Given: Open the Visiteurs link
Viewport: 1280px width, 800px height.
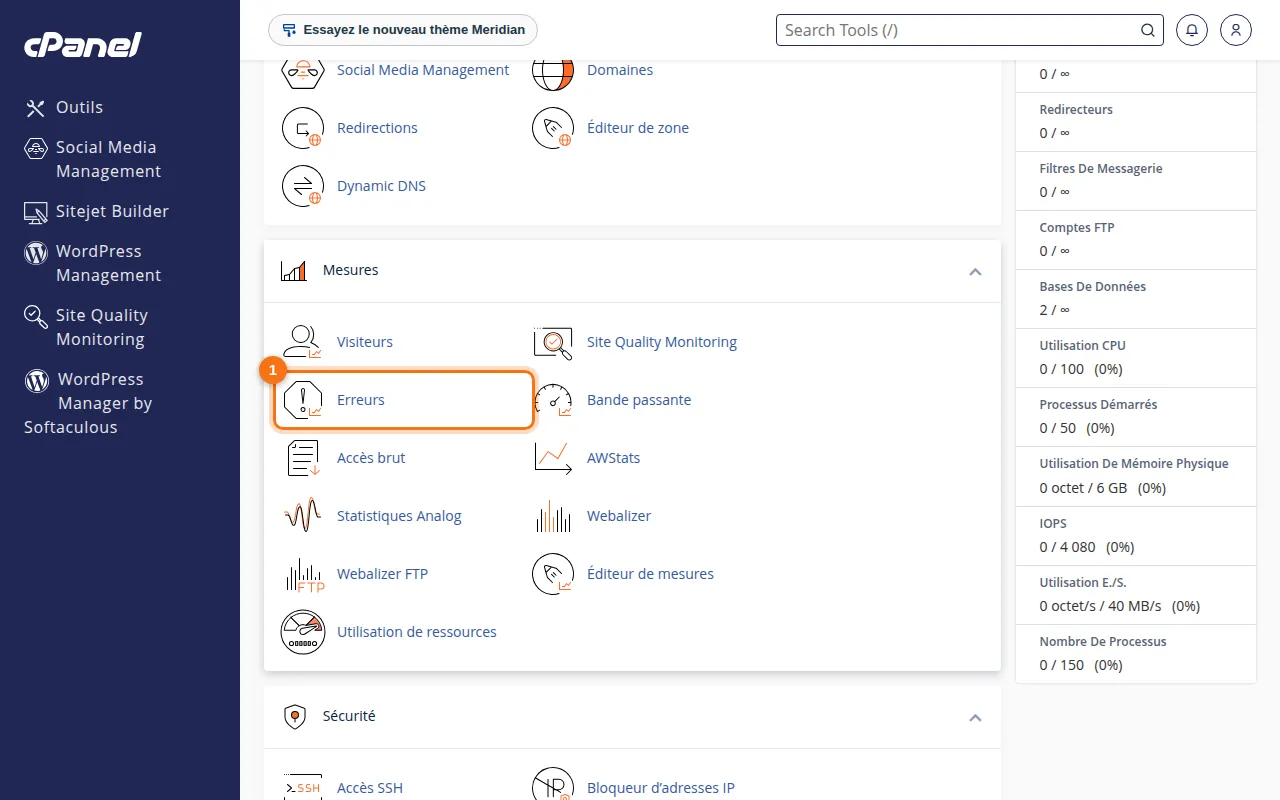Looking at the screenshot, I should pyautogui.click(x=365, y=342).
